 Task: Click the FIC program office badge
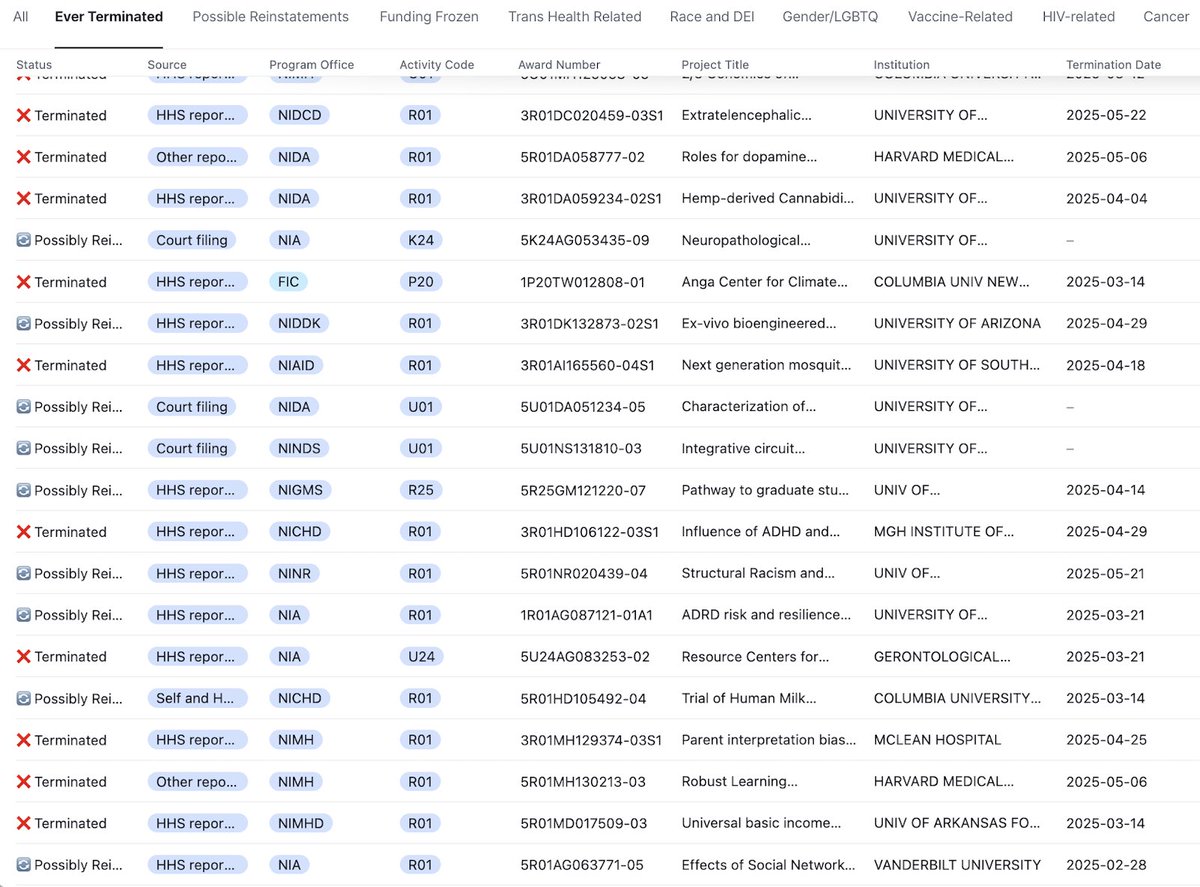(x=289, y=282)
